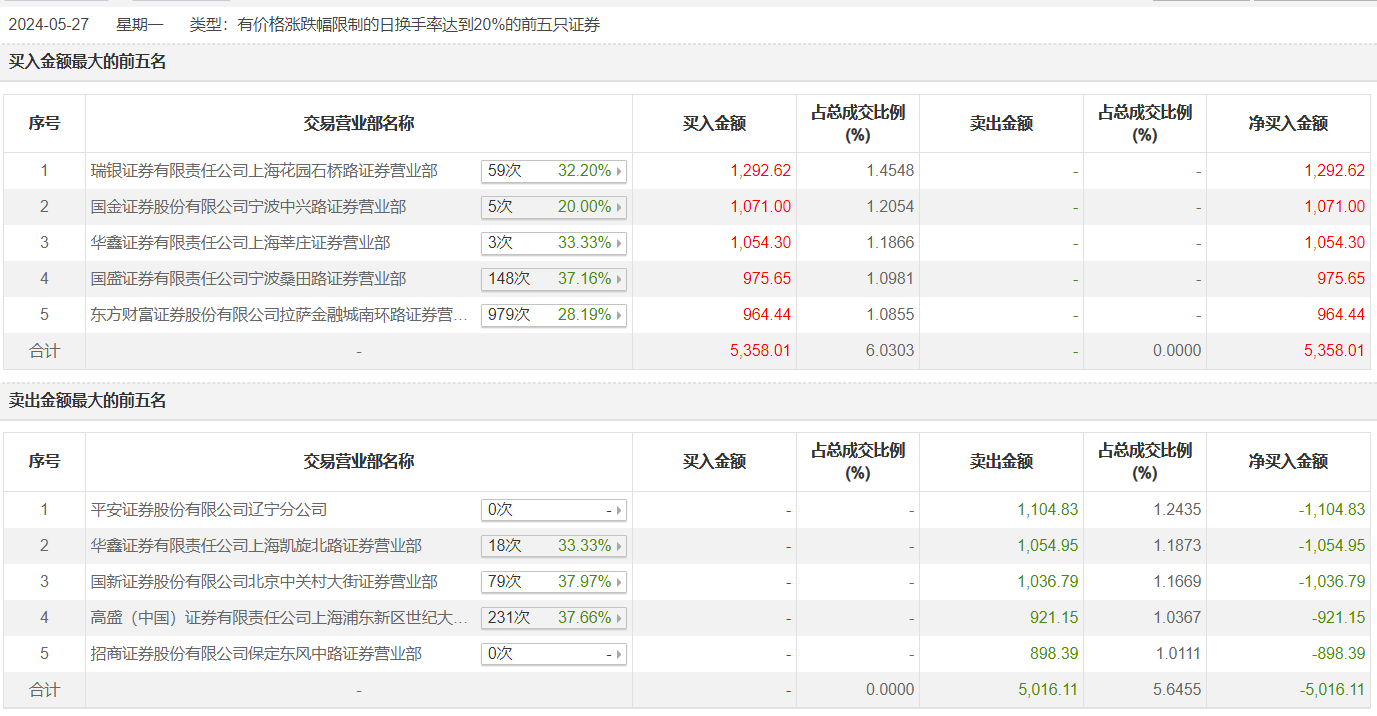Open 瑞银证券有限责任公司上海花园石桥路证券营业部 link
This screenshot has height=716, width=1377.
(x=264, y=171)
